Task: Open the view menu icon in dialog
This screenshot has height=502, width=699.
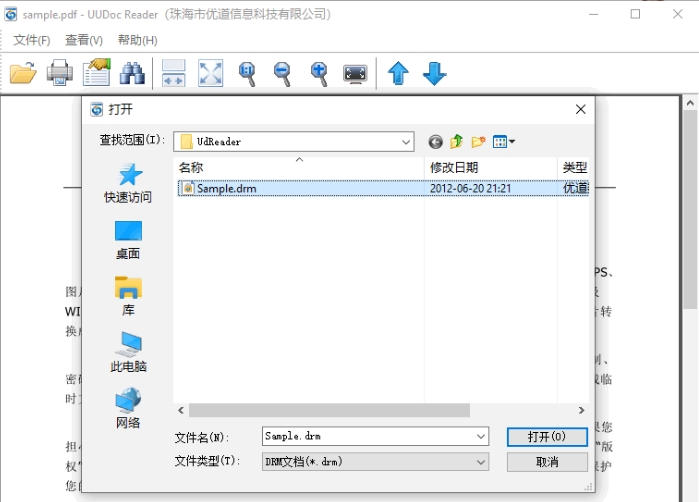Action: coord(504,142)
